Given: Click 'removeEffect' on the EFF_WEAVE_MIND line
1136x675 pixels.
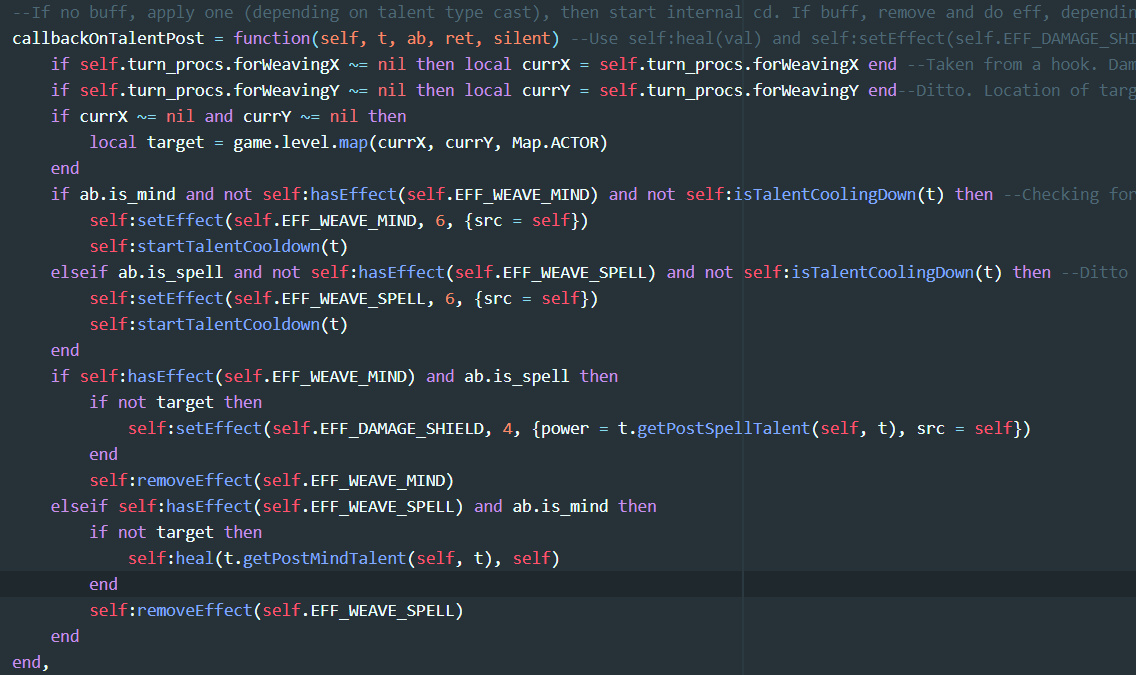Looking at the screenshot, I should click(x=195, y=481).
